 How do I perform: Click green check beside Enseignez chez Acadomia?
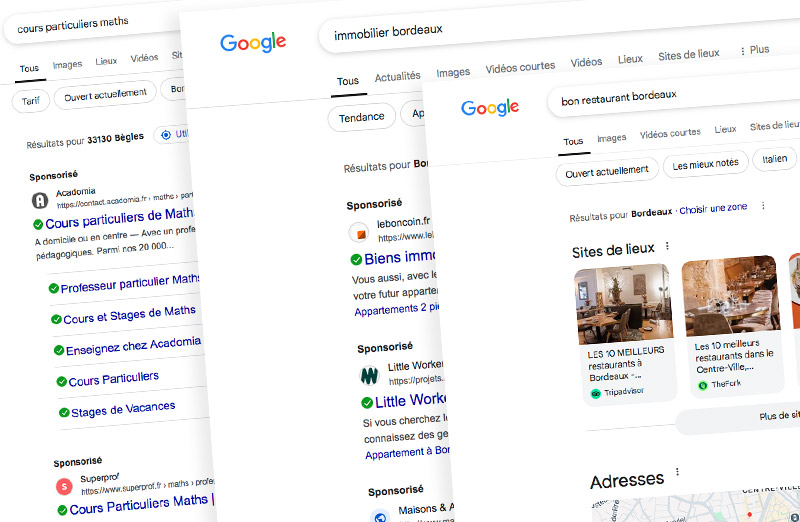click(x=59, y=351)
